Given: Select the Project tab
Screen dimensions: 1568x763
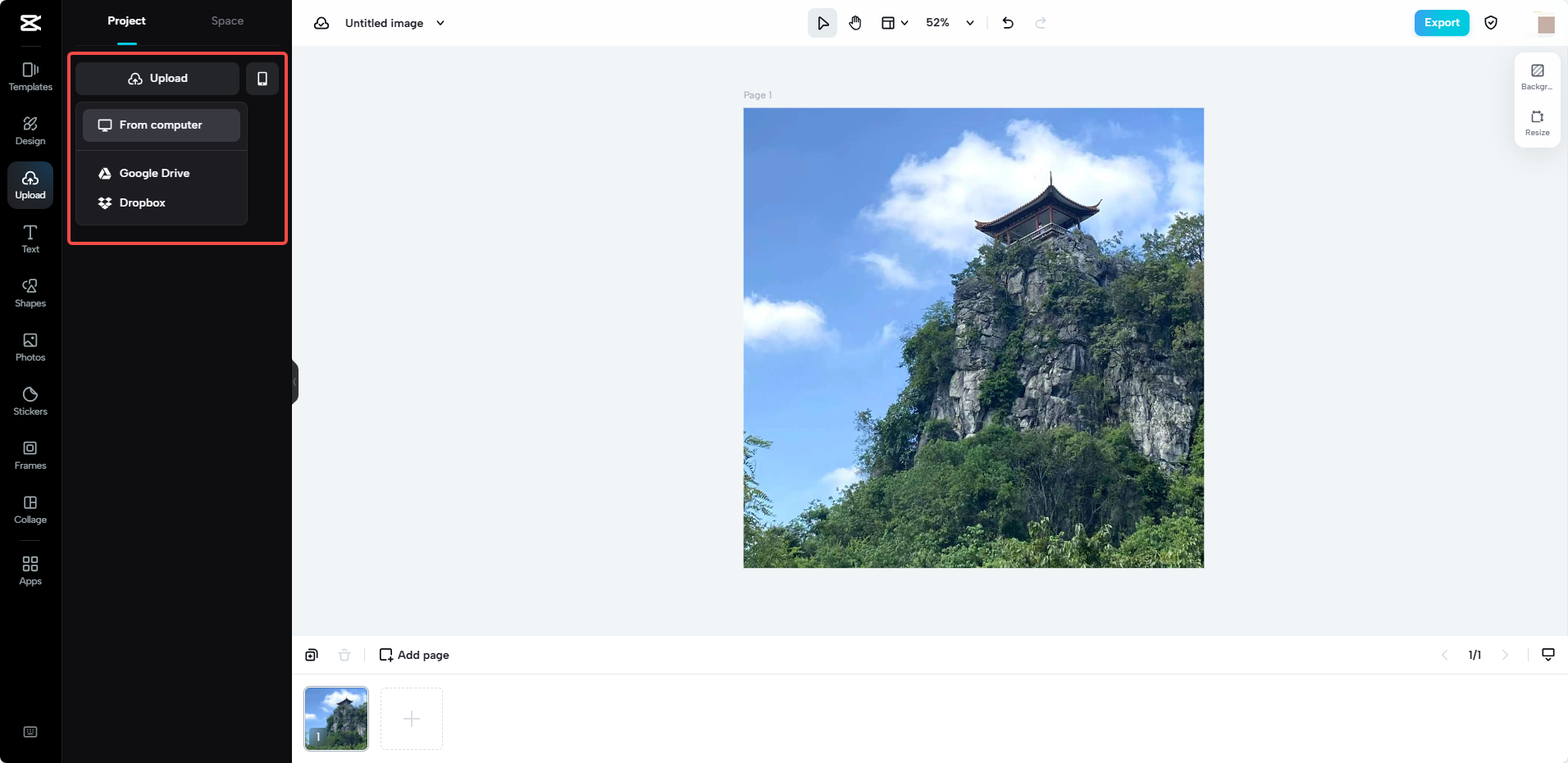Looking at the screenshot, I should (x=126, y=20).
